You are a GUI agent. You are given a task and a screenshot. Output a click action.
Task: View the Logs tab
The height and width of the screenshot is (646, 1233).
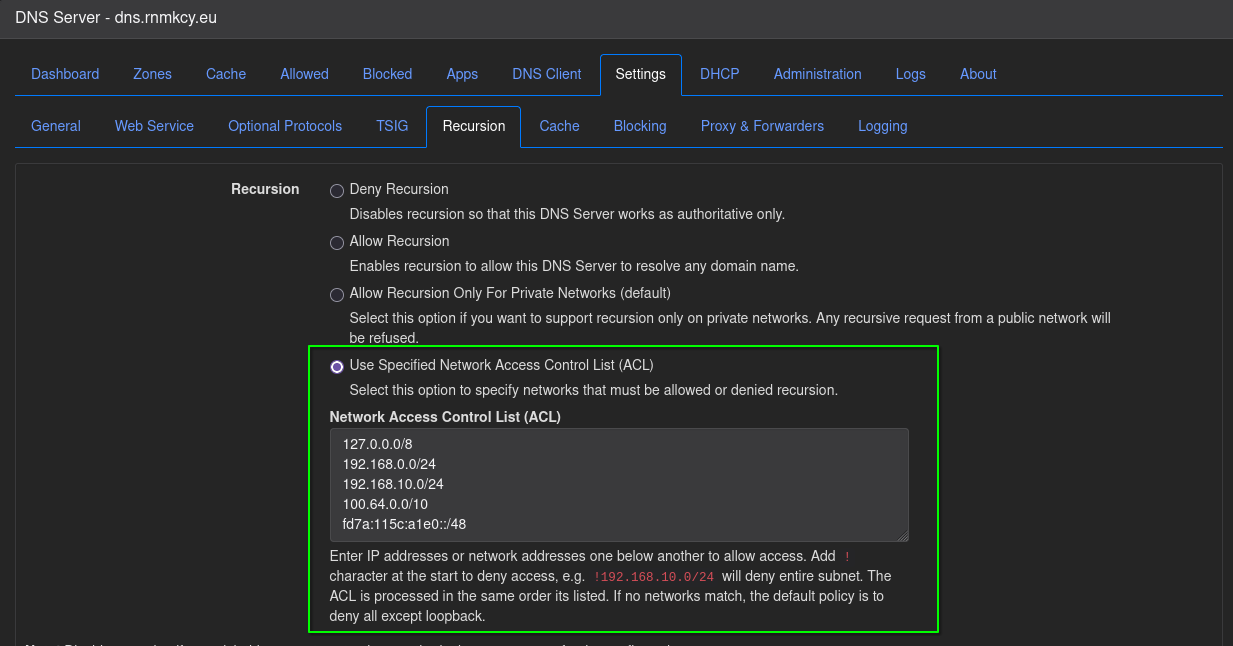pos(910,74)
